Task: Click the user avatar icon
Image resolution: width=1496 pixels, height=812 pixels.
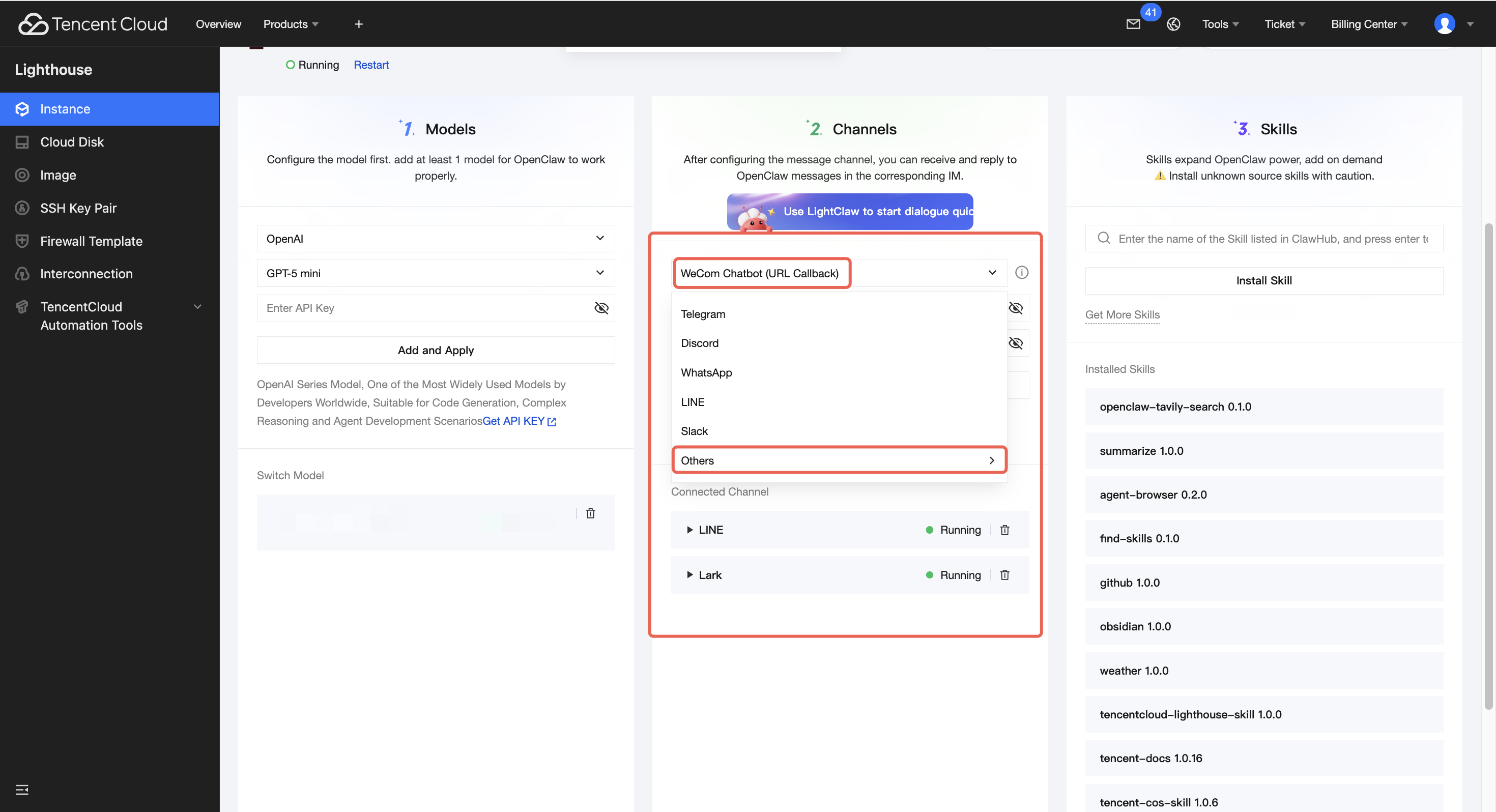Action: [1444, 24]
